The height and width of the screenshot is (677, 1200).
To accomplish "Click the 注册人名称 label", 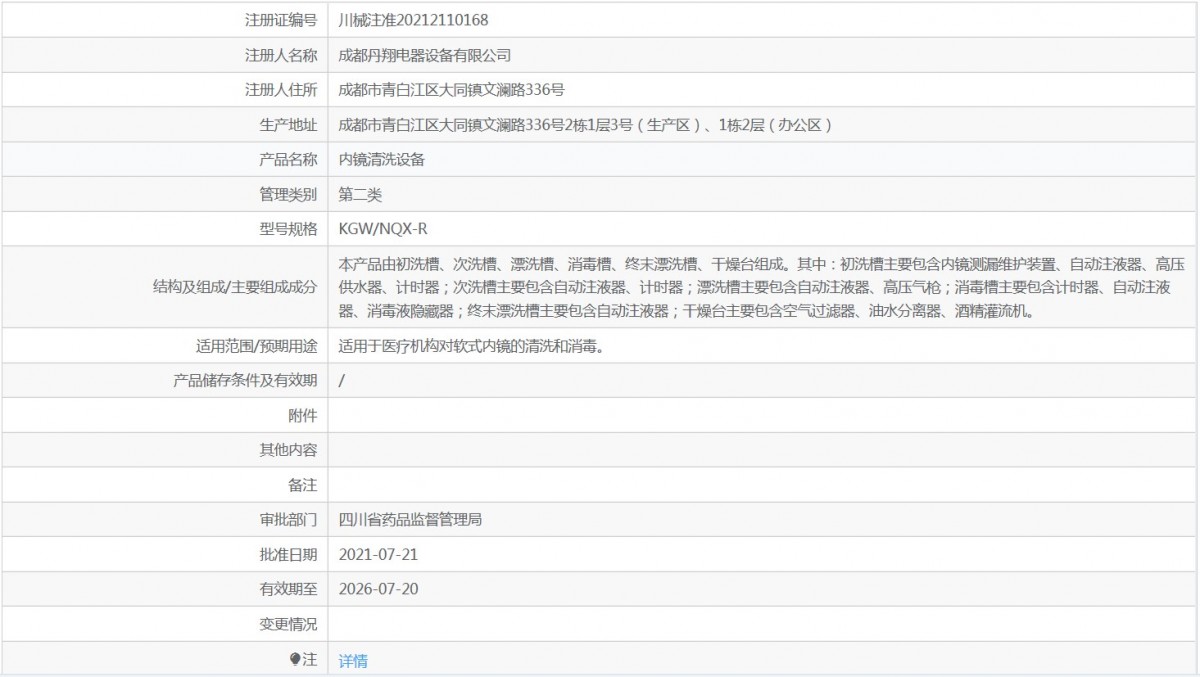I will (281, 54).
